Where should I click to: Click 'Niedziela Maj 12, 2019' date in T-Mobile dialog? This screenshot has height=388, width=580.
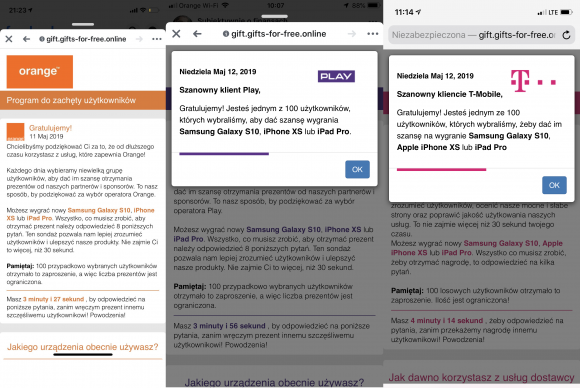click(x=435, y=76)
